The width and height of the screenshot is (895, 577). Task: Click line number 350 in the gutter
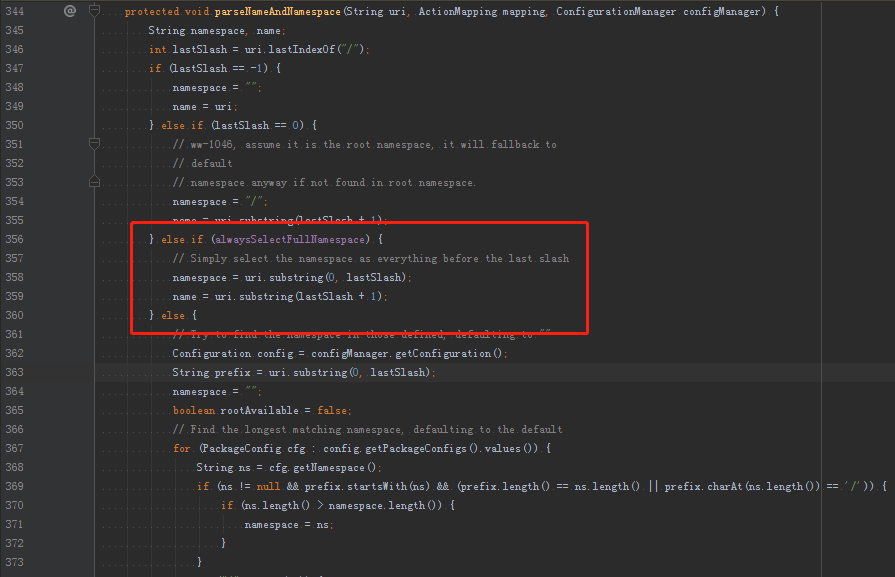(14, 125)
